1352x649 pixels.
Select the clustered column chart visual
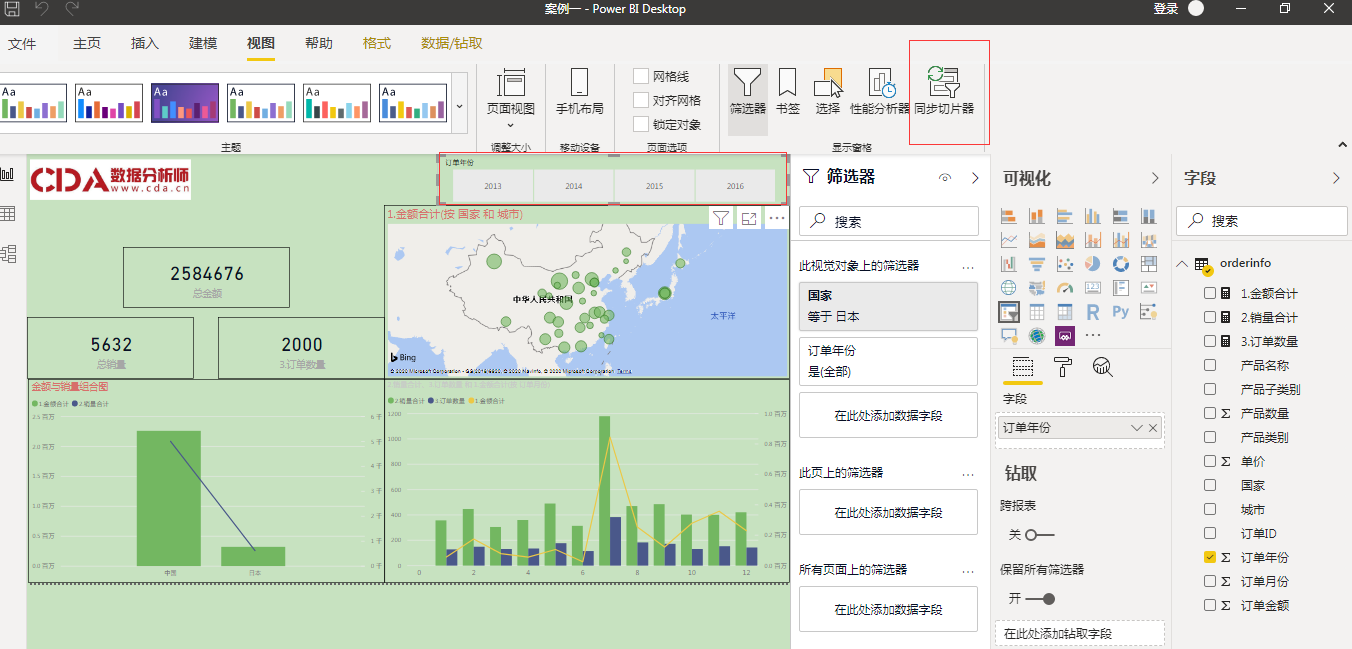click(x=1093, y=216)
